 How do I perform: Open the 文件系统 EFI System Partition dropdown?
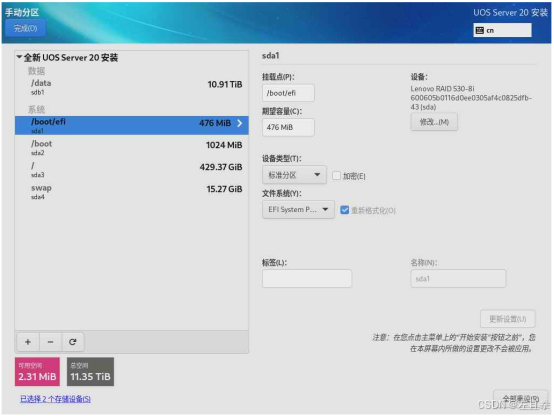tap(298, 210)
